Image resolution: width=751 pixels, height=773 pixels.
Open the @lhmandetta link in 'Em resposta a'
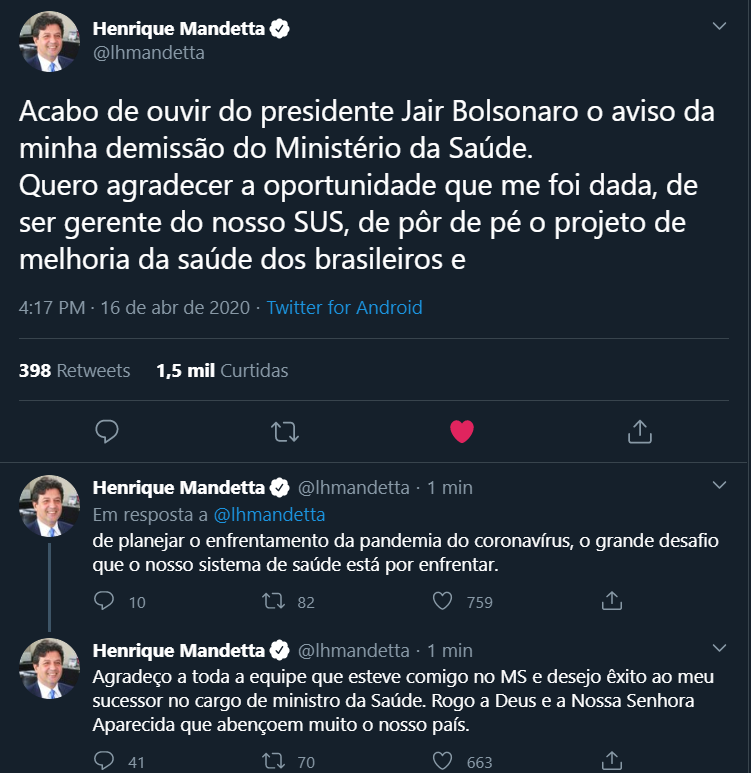point(268,515)
